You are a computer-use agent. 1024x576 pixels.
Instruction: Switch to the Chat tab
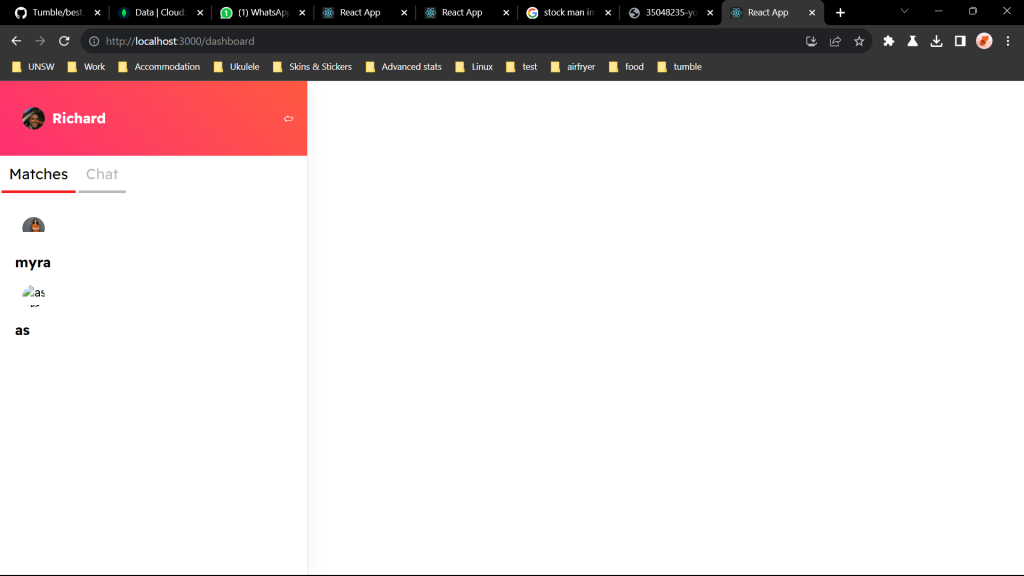(x=102, y=174)
